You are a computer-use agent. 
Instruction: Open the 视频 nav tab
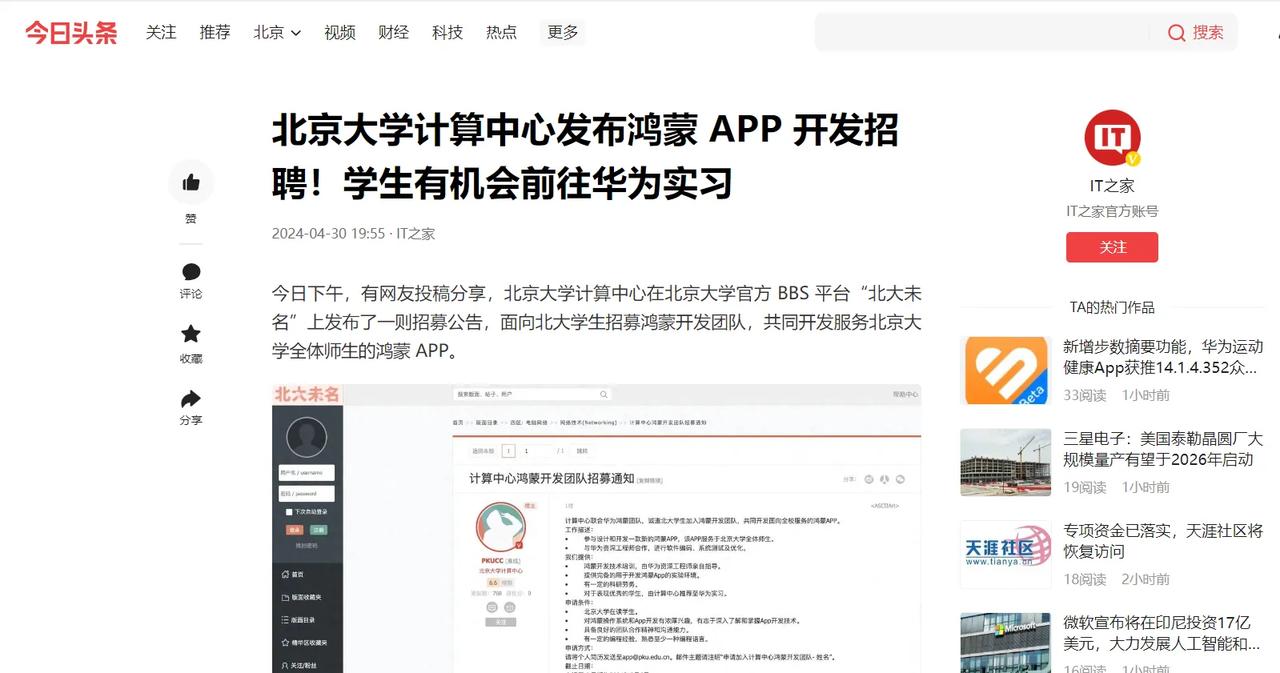340,33
